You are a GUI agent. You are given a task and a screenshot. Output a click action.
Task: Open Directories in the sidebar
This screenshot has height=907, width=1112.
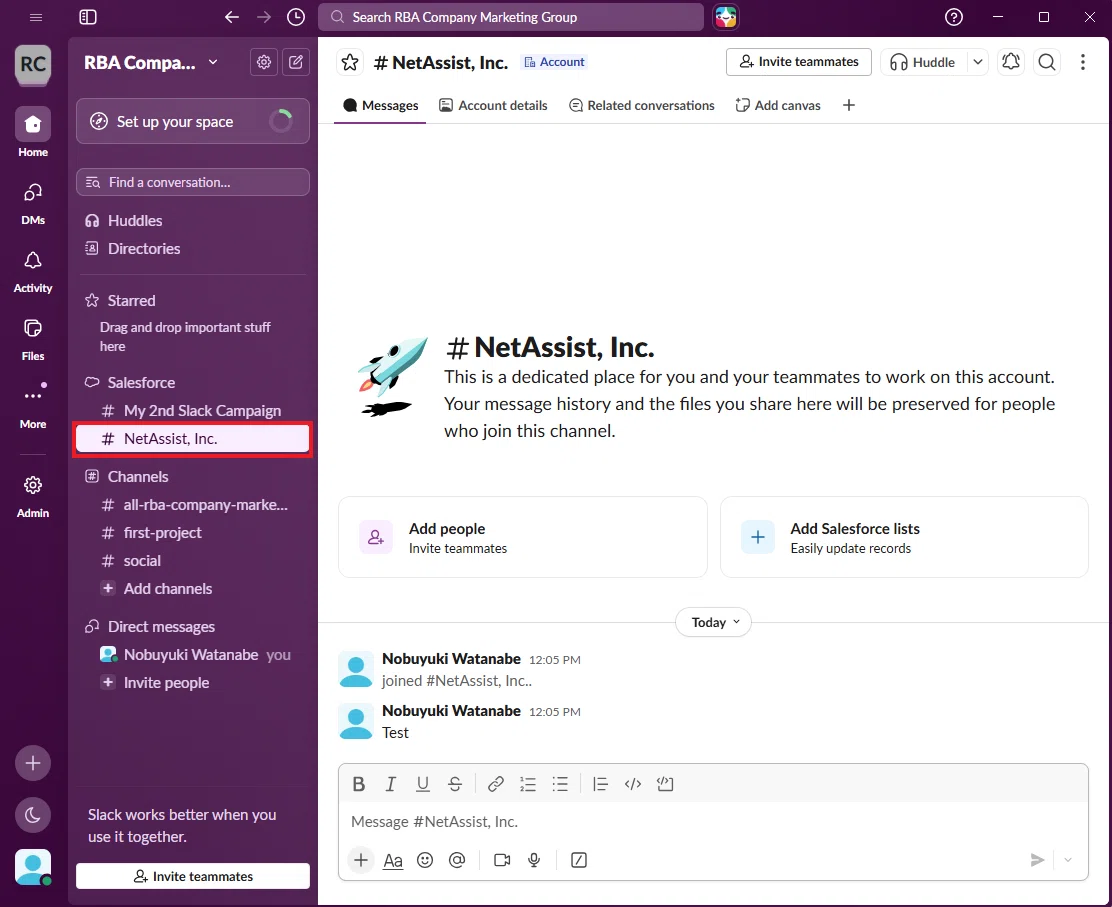point(193,249)
